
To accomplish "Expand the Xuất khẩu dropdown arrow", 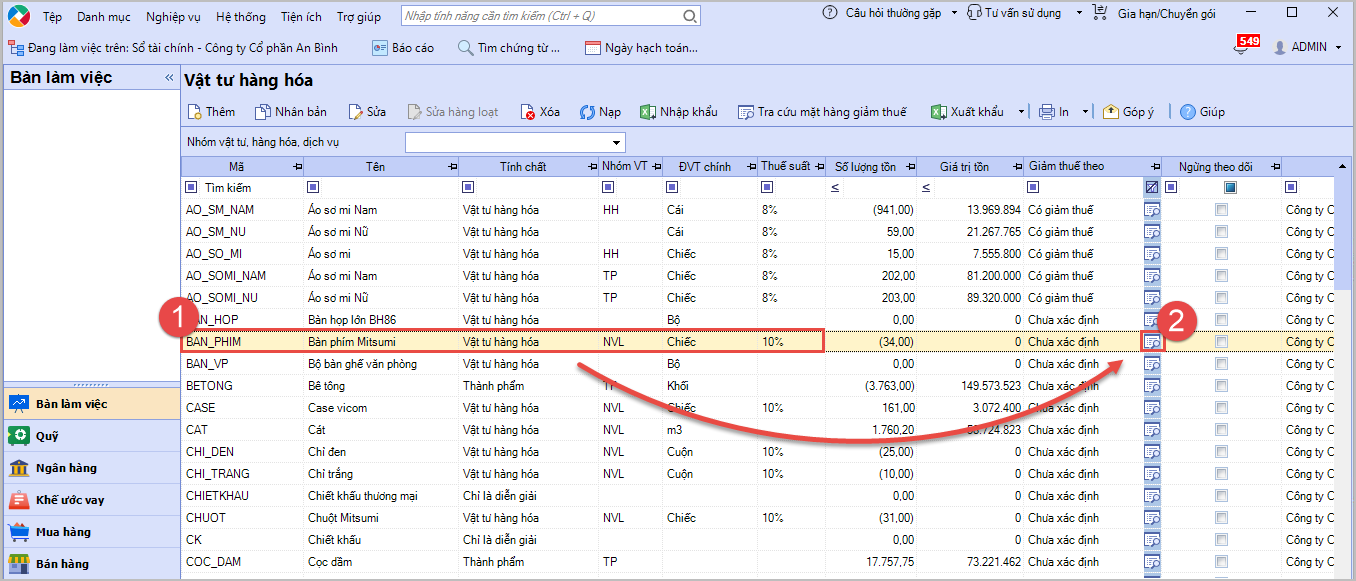I will click(x=1021, y=112).
